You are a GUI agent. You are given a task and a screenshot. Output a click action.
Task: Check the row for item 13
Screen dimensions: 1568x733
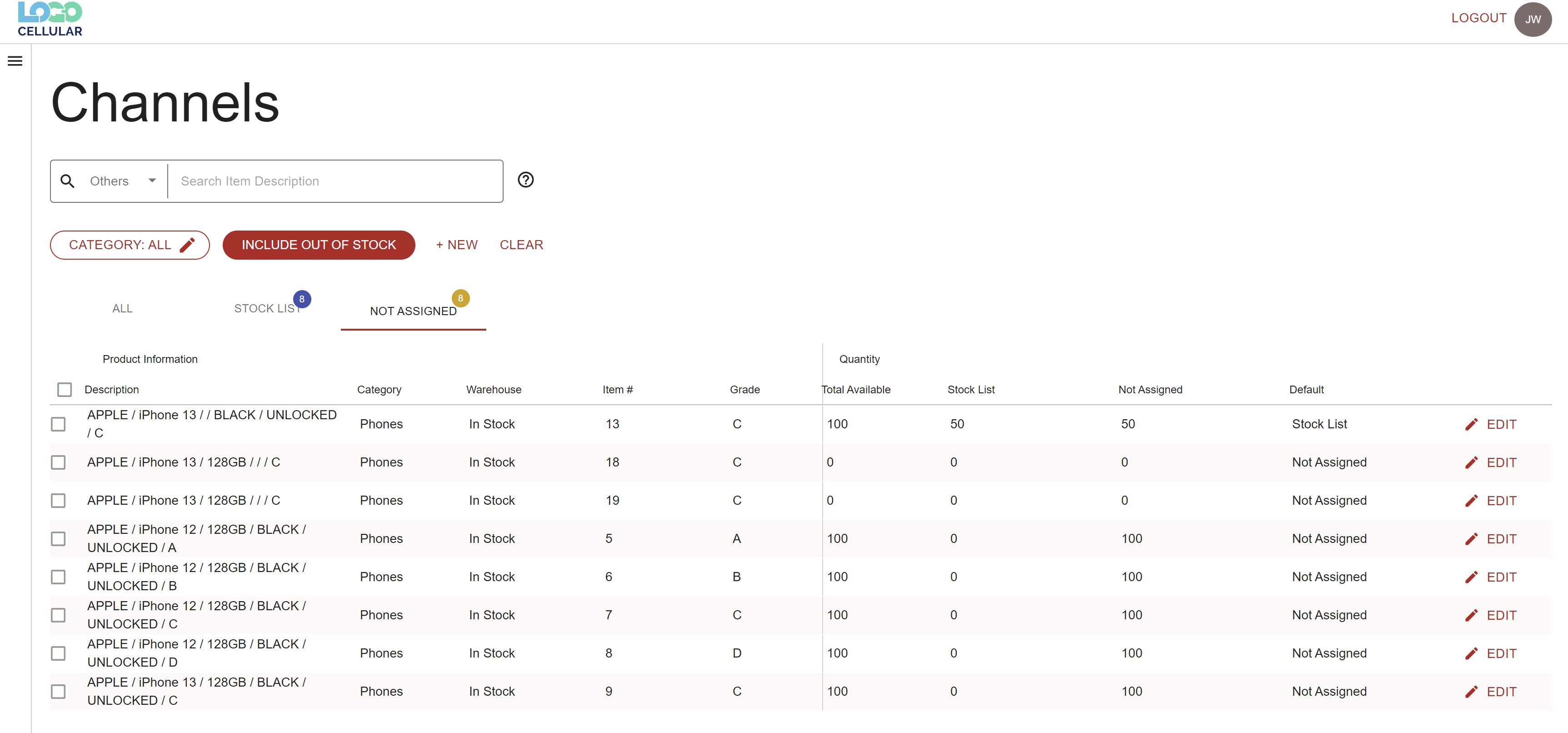pyautogui.click(x=59, y=424)
